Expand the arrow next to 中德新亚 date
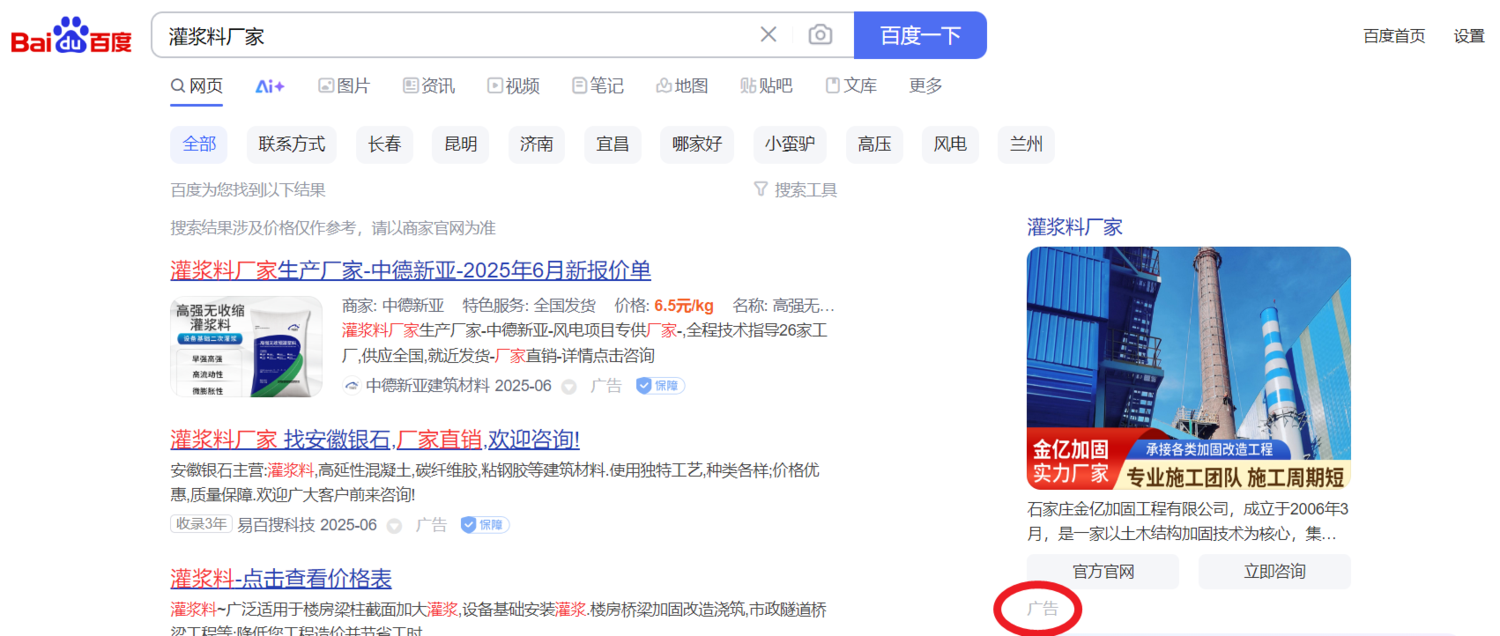 coord(568,386)
